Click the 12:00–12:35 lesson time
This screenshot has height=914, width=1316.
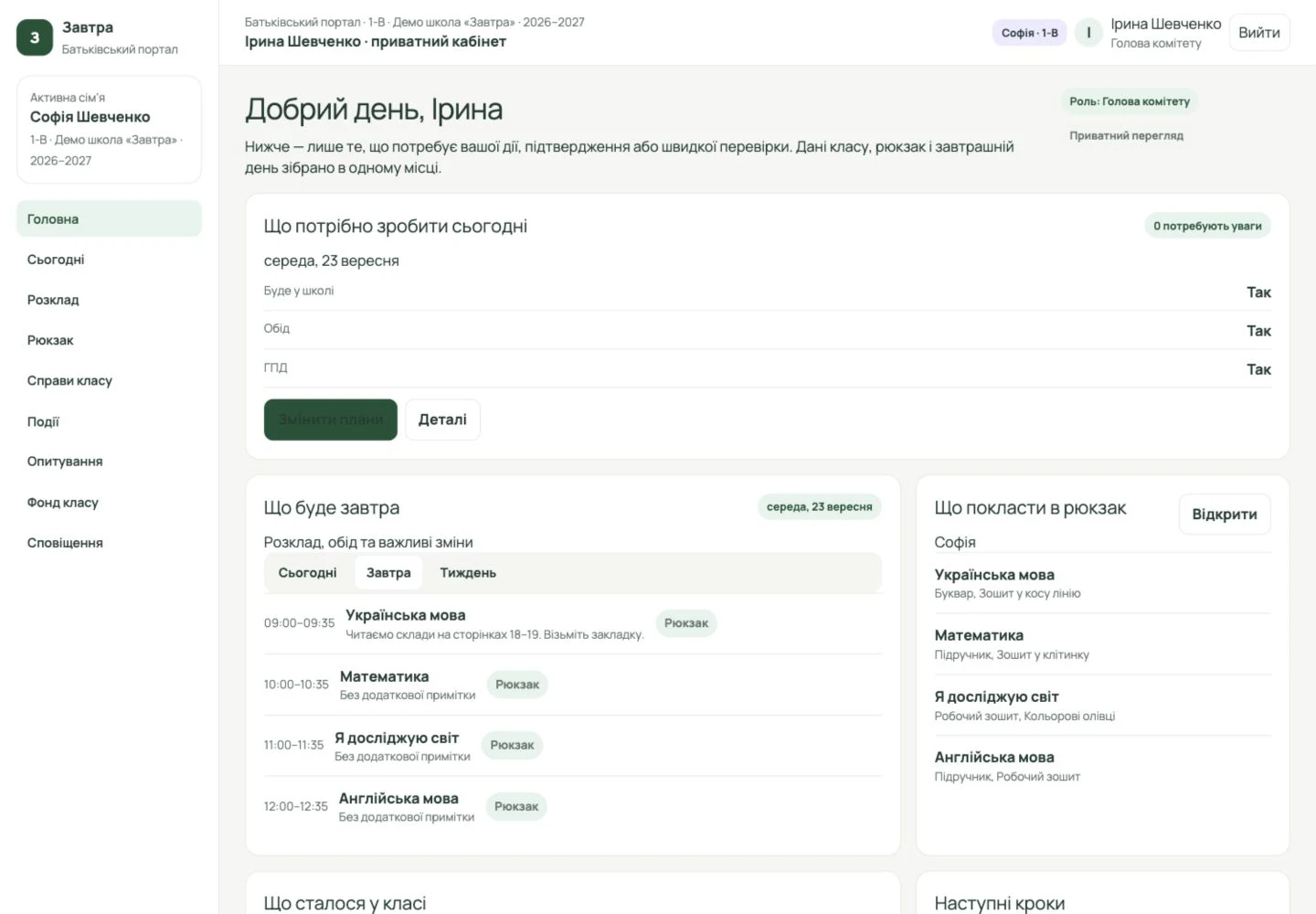[x=296, y=806]
